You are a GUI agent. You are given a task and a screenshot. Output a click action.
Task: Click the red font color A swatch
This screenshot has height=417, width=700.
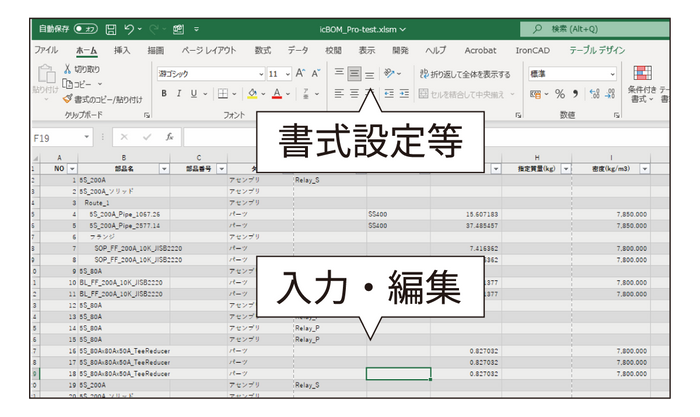pos(277,94)
